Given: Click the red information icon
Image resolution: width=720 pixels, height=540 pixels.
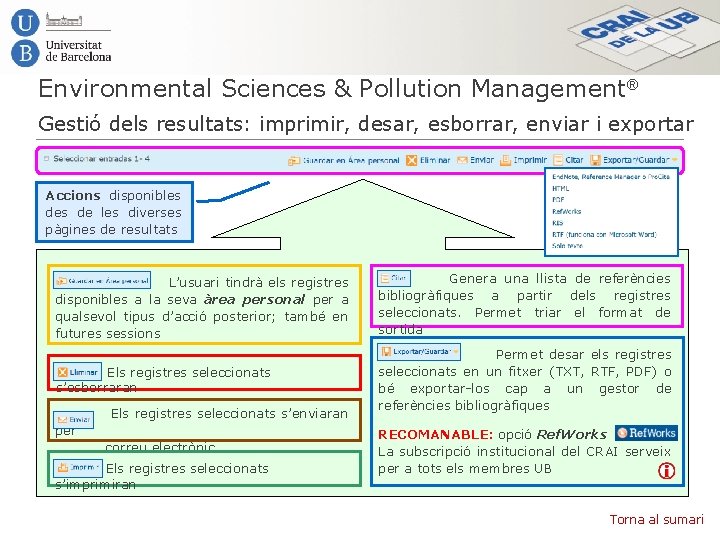Looking at the screenshot, I should pyautogui.click(x=666, y=470).
